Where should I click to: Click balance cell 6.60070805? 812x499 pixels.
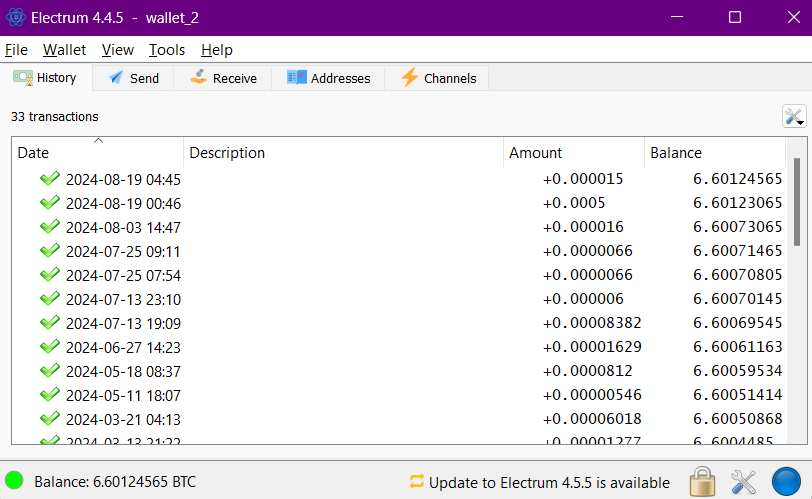coord(737,274)
